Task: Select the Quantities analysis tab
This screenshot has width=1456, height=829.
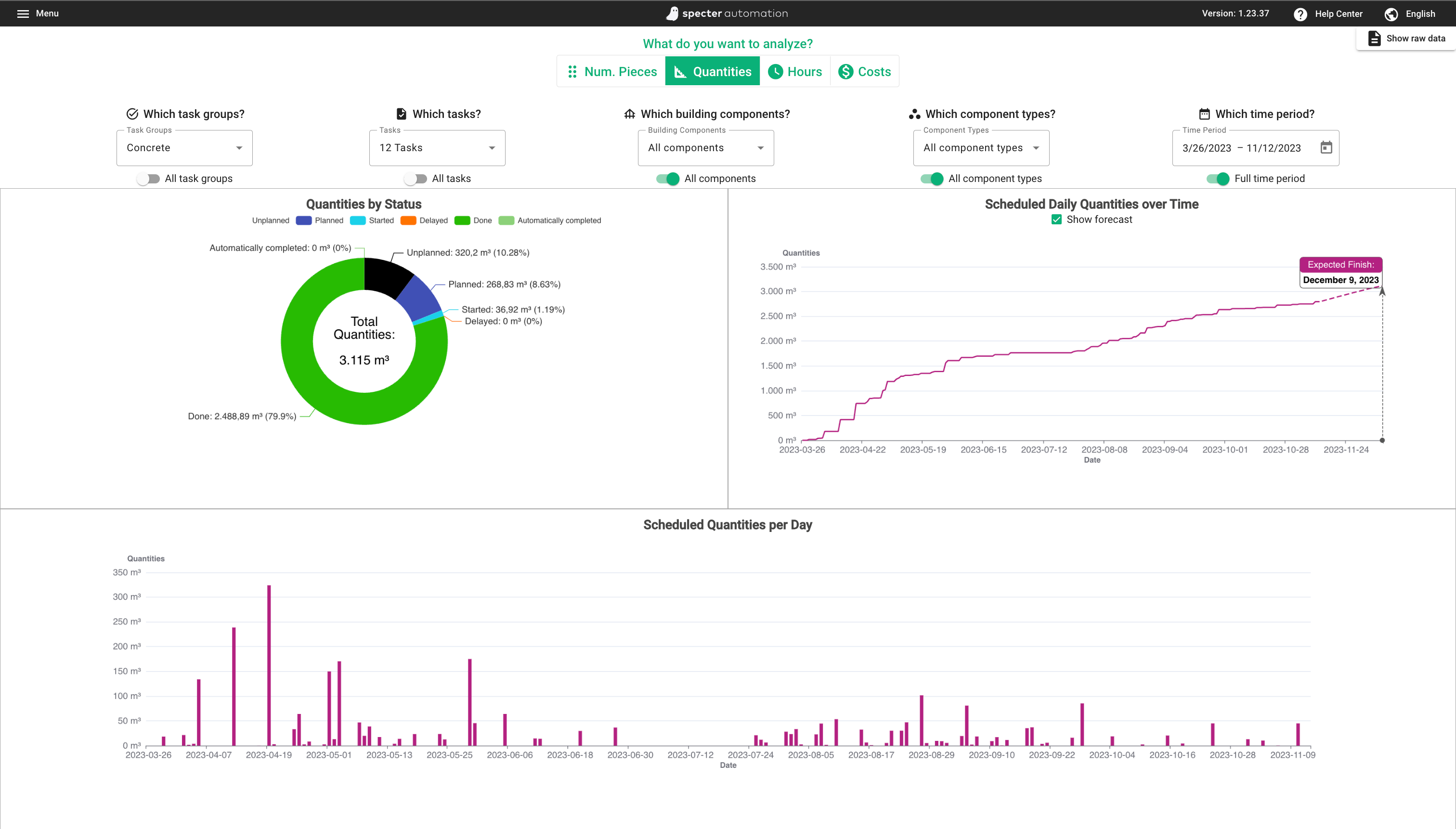Action: tap(712, 72)
